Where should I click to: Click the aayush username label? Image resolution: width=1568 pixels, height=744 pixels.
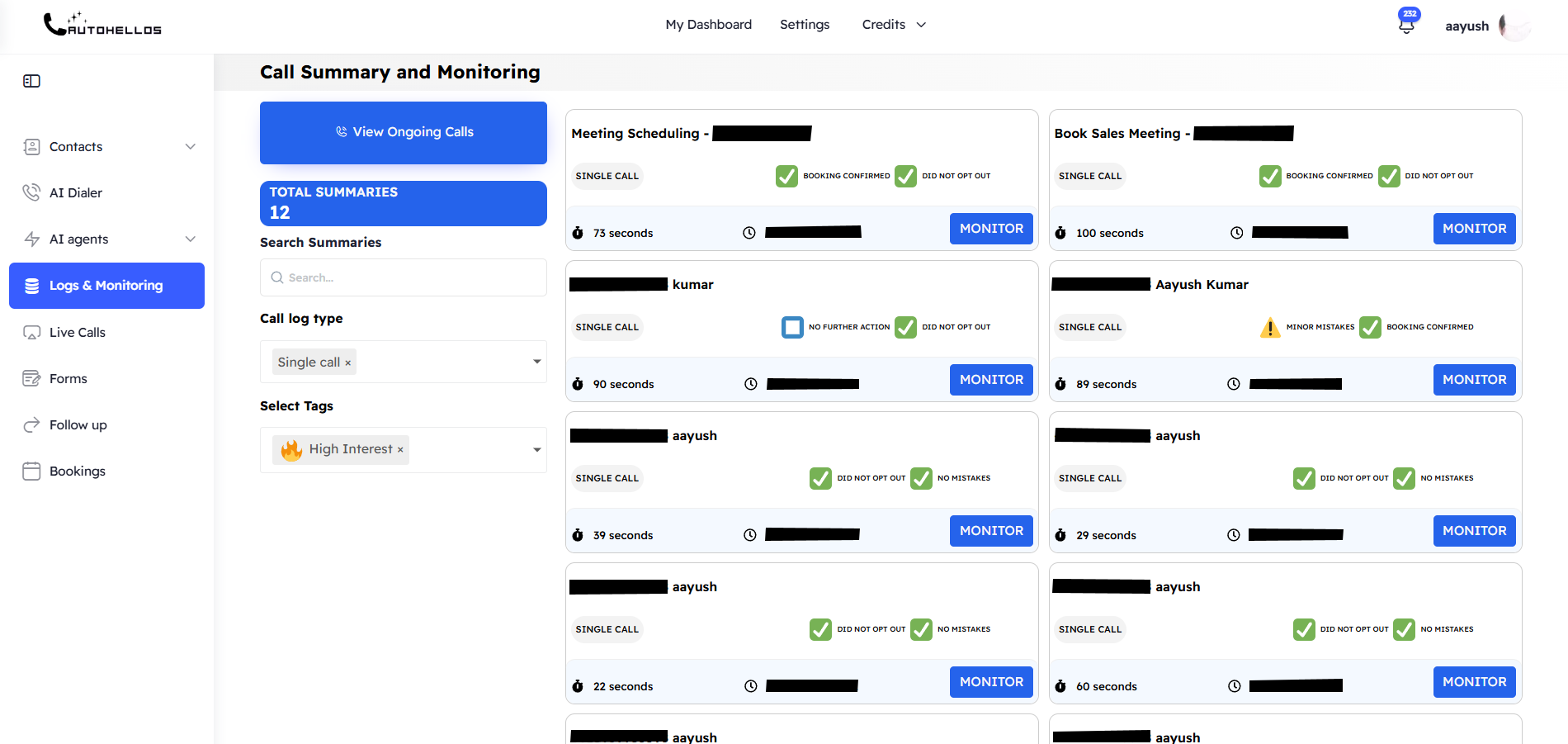click(1466, 26)
